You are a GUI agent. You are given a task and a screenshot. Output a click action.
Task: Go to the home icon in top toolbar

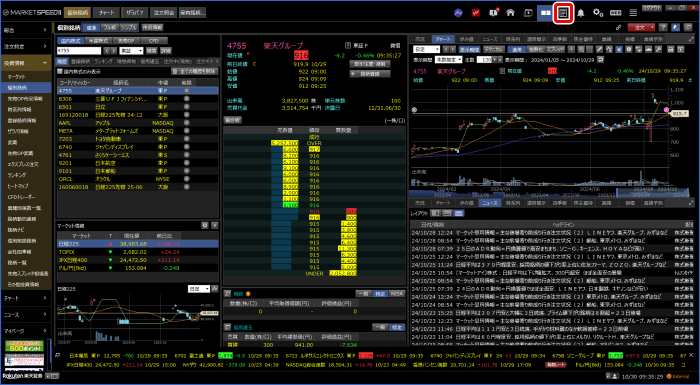(510, 13)
